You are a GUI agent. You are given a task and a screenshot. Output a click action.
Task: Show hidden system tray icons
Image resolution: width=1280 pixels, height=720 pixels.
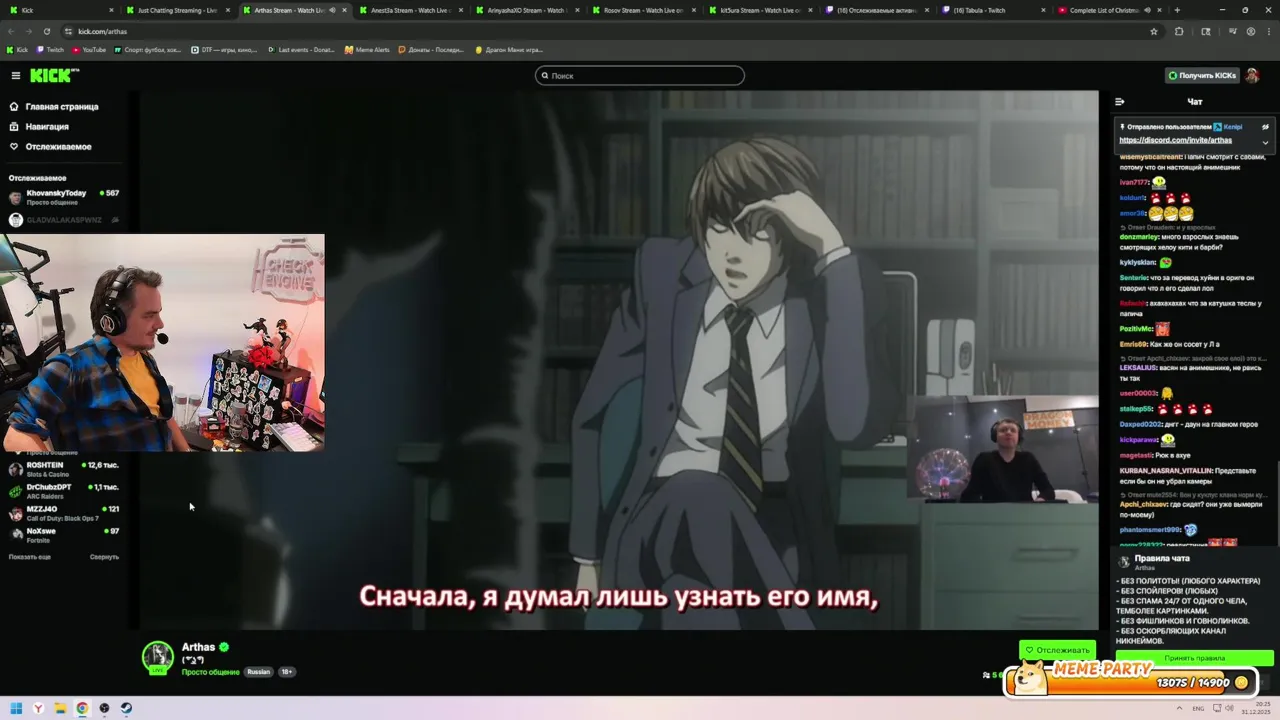1180,709
